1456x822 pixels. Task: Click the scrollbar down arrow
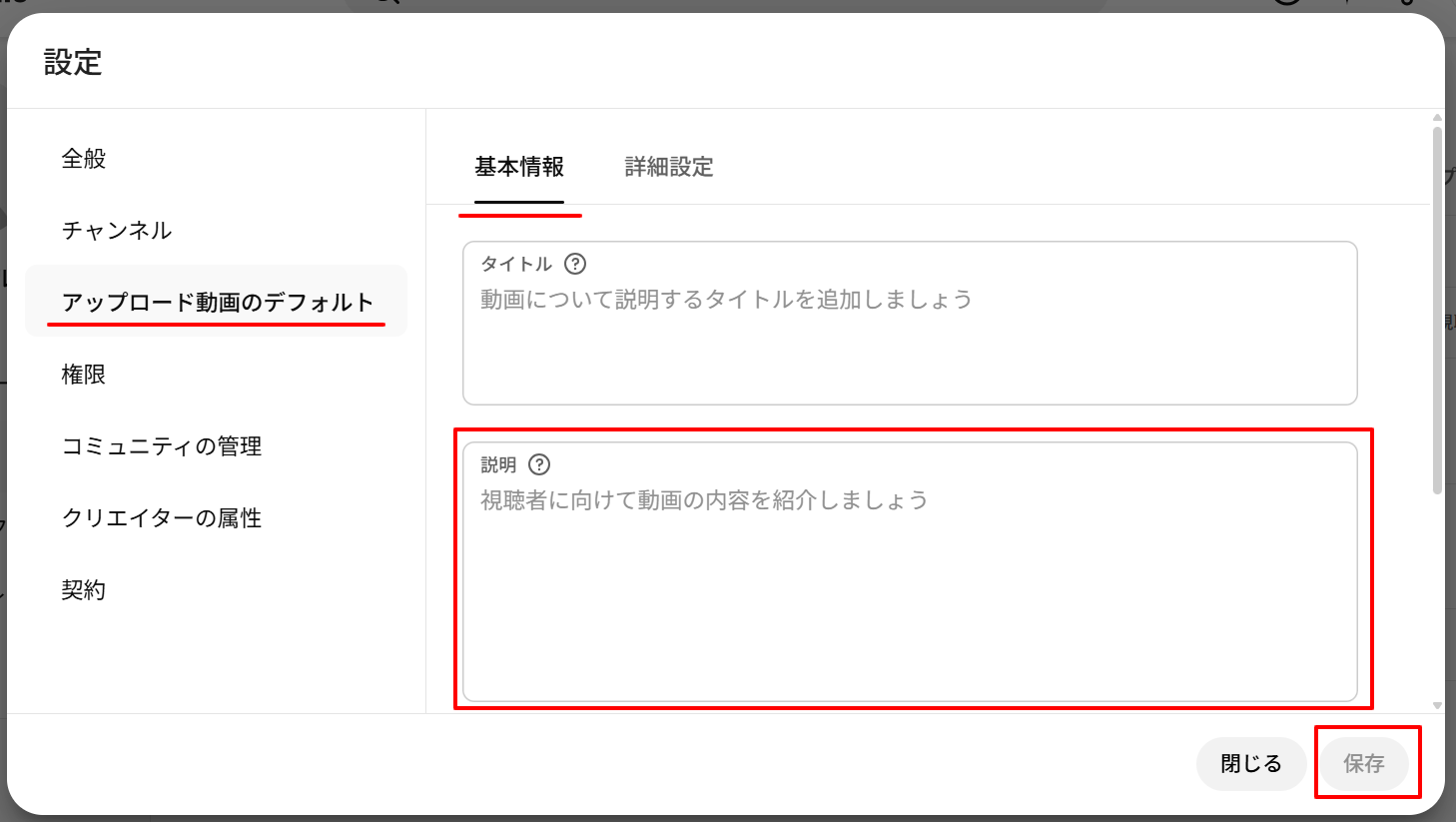1437,705
